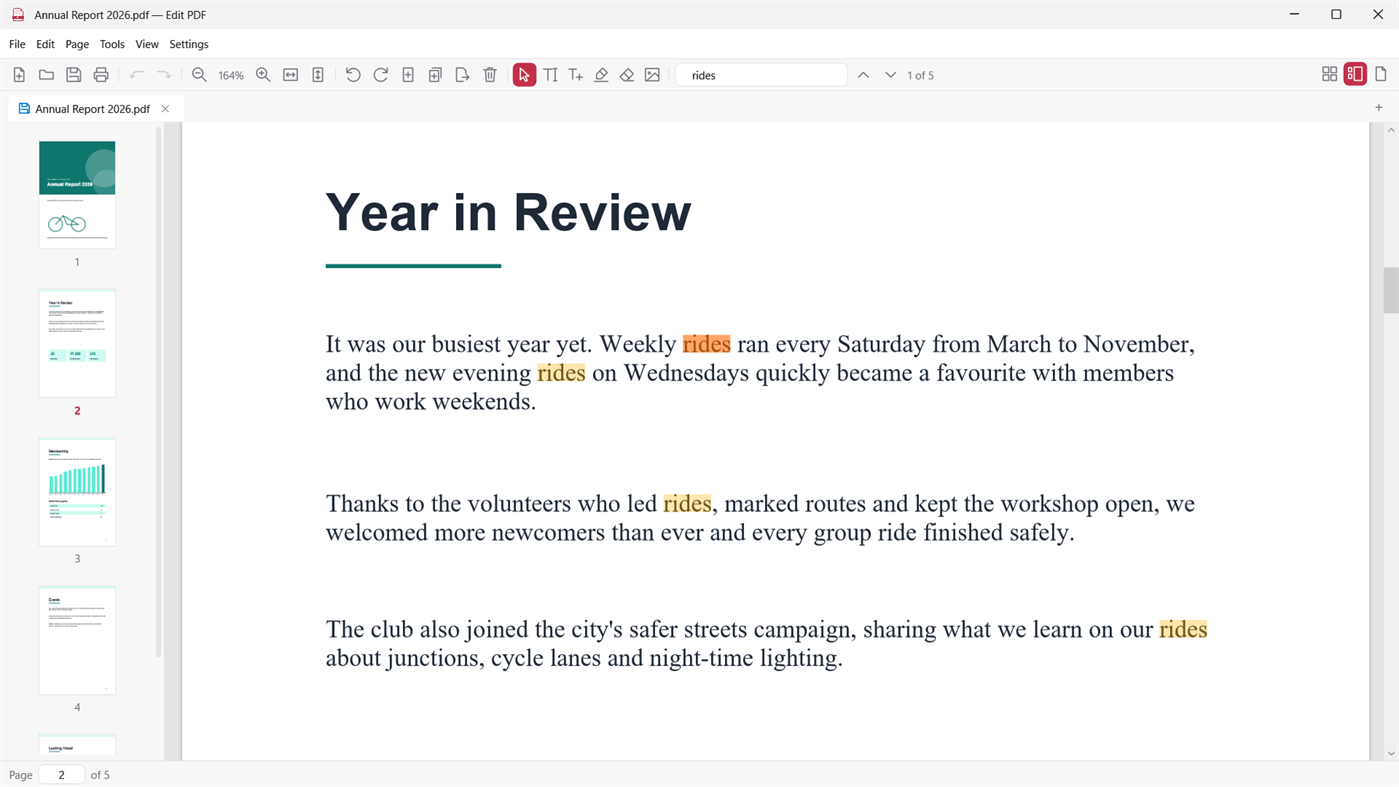Zoom in with the magnifier plus icon
This screenshot has width=1399, height=787.
click(x=263, y=75)
